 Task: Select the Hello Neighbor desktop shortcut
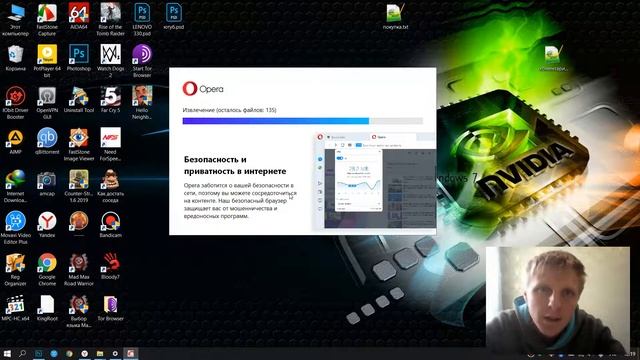[142, 102]
